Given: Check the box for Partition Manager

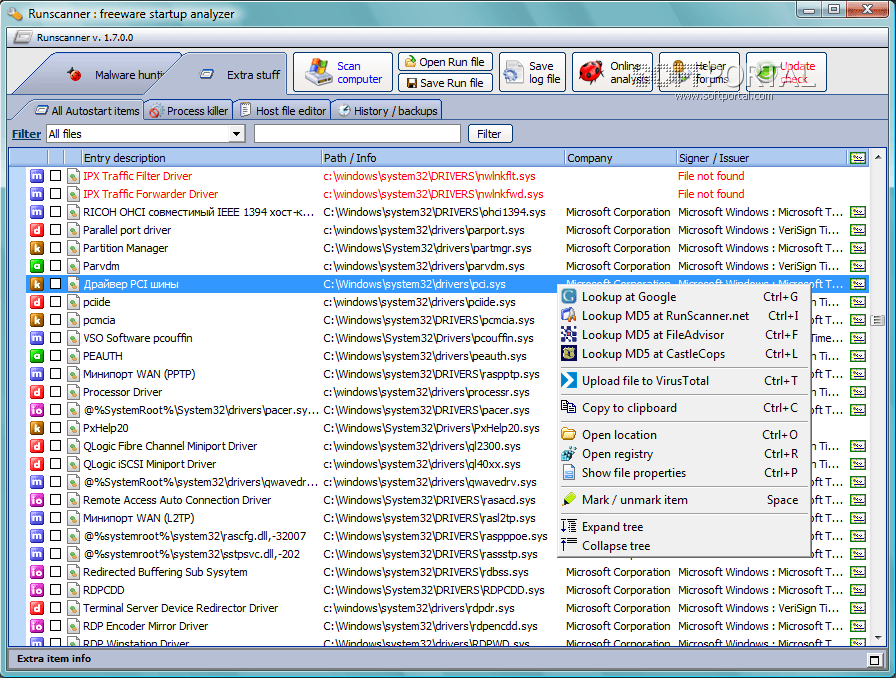Looking at the screenshot, I should pyautogui.click(x=55, y=248).
